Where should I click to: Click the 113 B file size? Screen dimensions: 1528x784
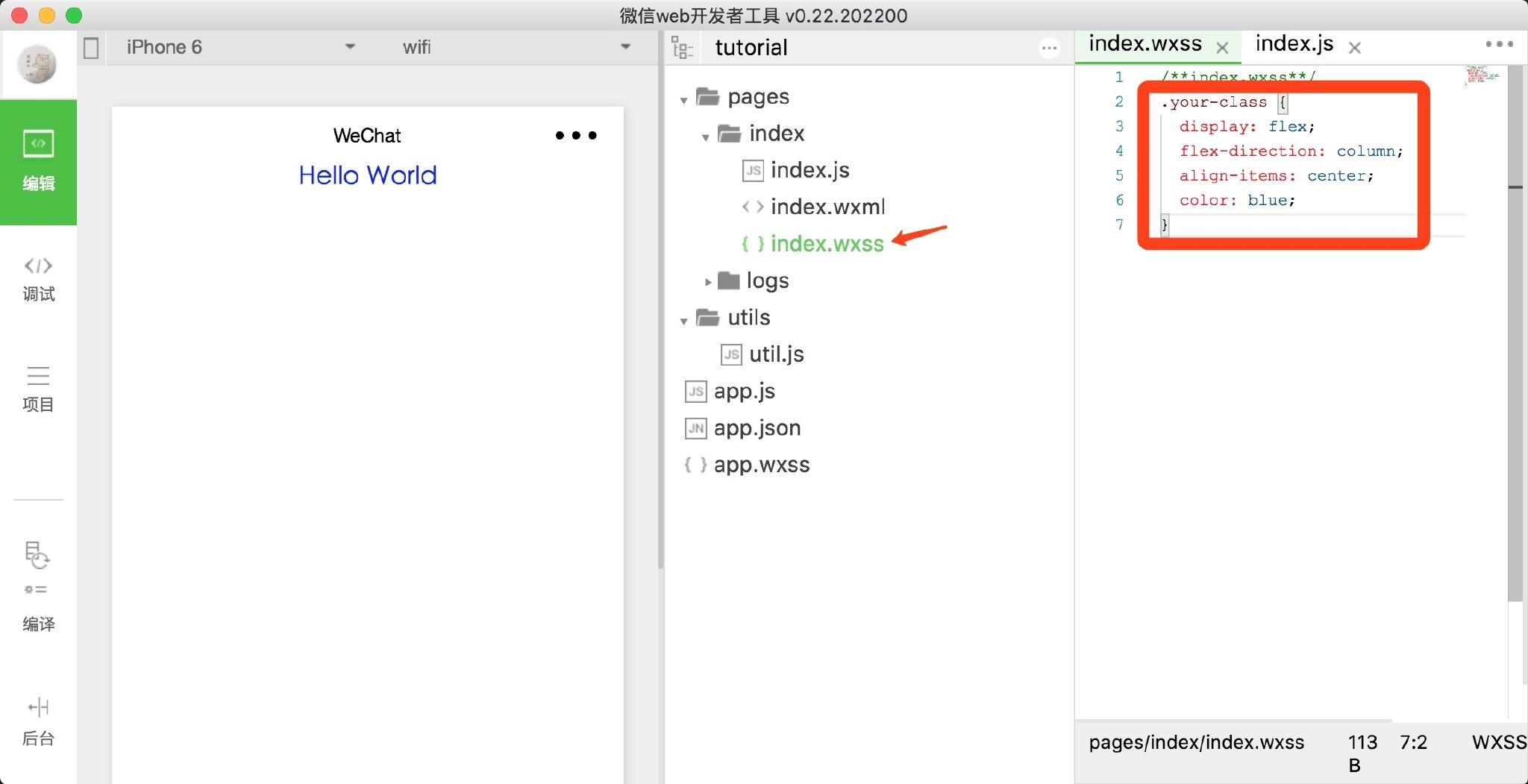(x=1362, y=753)
